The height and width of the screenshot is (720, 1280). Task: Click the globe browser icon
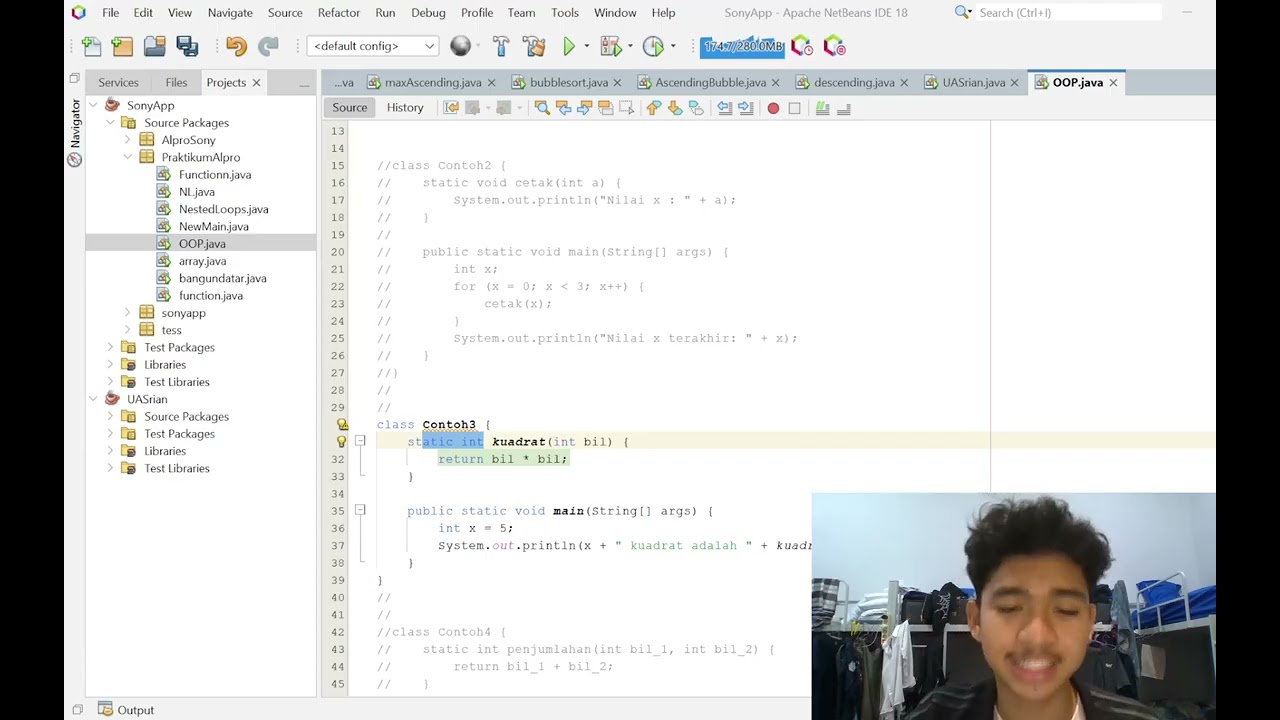coord(460,46)
